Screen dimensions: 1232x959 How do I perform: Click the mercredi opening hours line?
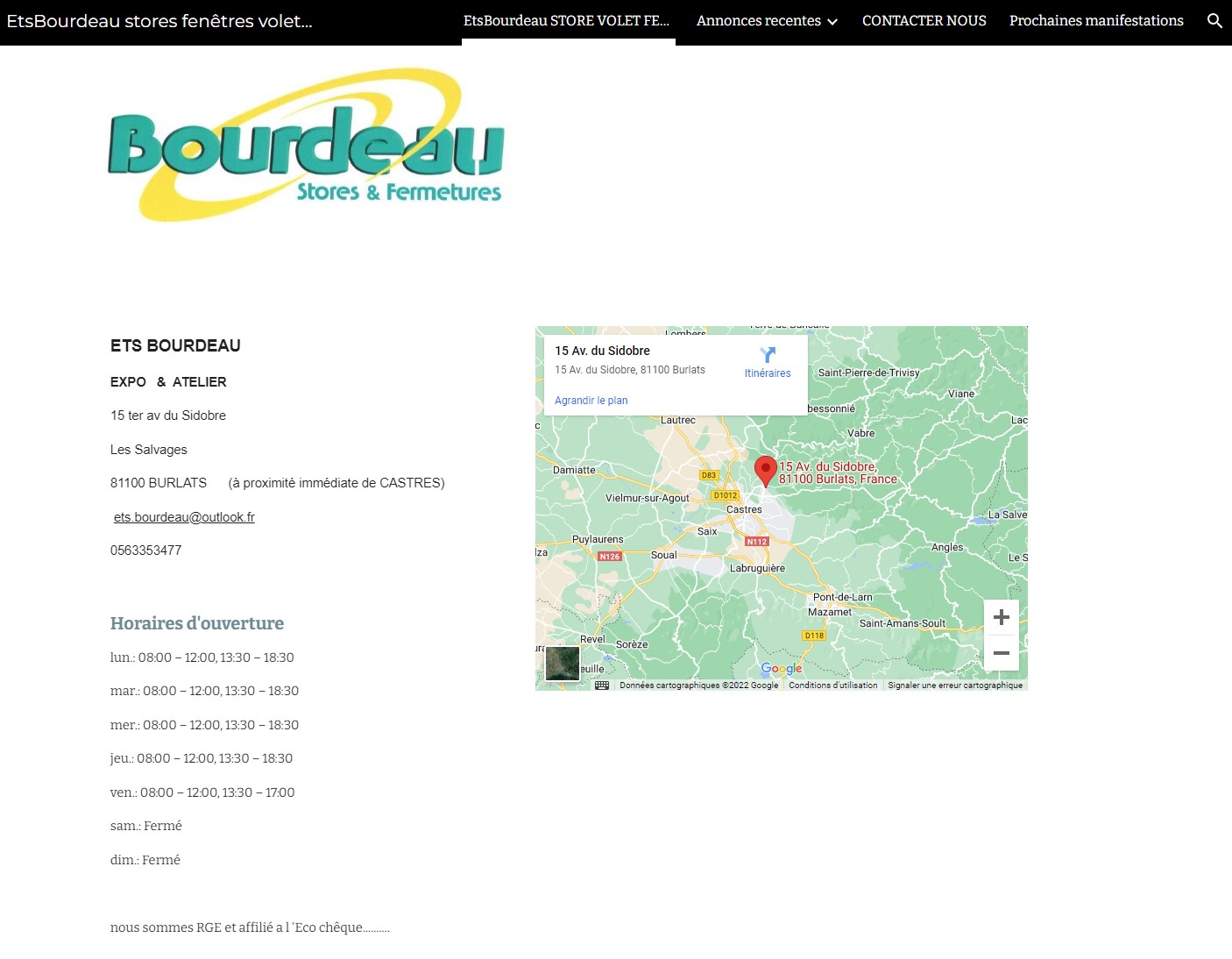point(204,725)
